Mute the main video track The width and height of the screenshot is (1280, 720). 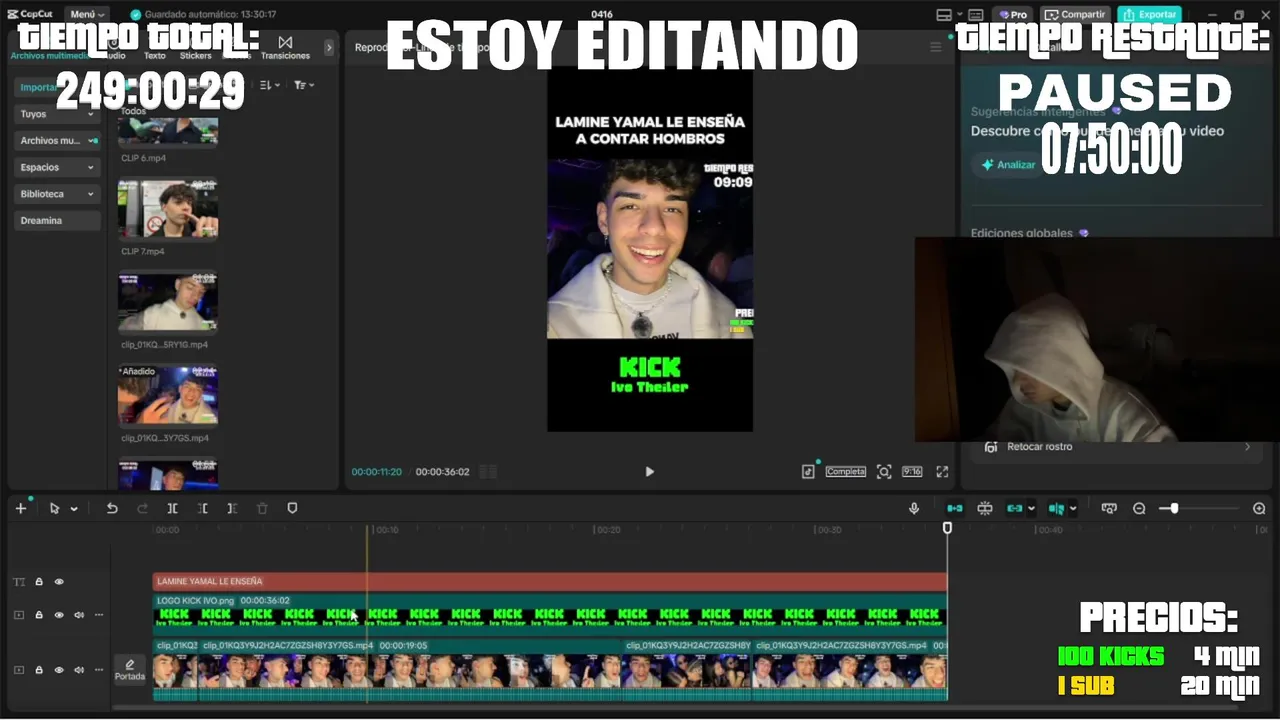(79, 670)
